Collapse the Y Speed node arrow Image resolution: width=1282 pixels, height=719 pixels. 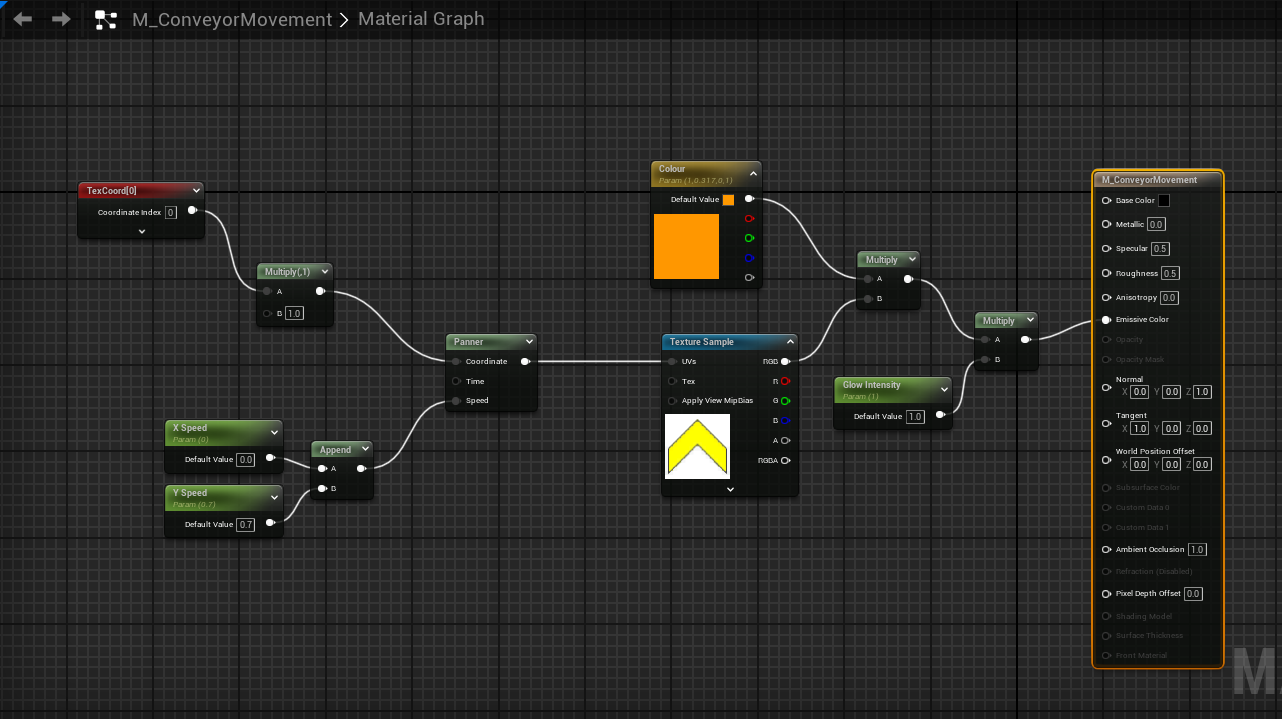coord(274,496)
